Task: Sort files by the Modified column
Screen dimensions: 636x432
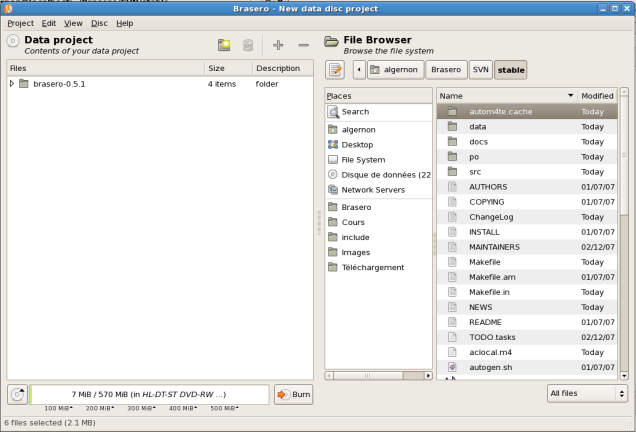Action: click(597, 96)
